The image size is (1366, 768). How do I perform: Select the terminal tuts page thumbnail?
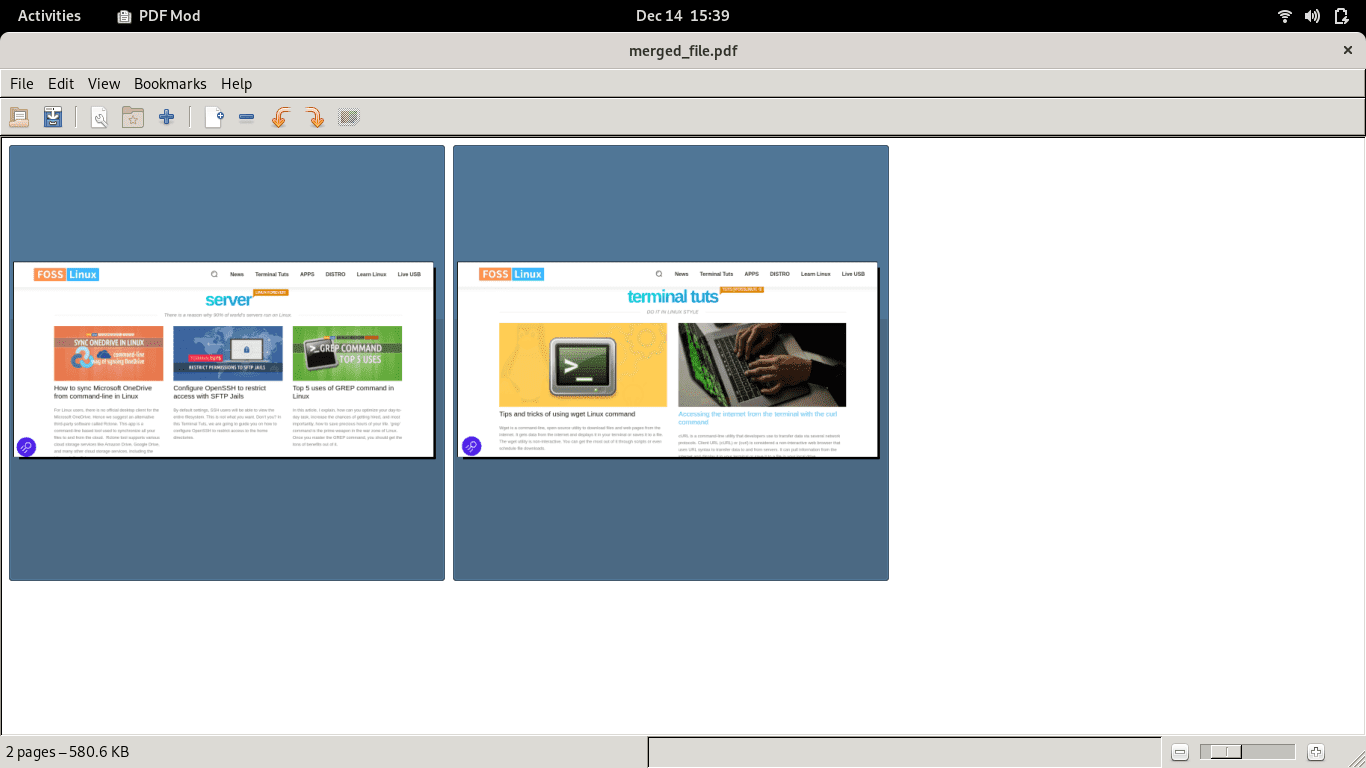pyautogui.click(x=671, y=362)
